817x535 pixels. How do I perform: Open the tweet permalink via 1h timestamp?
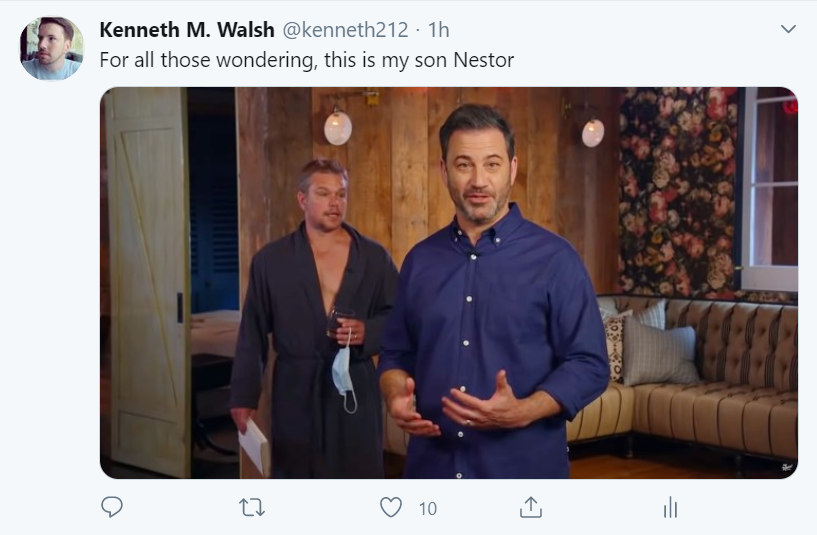pyautogui.click(x=439, y=30)
